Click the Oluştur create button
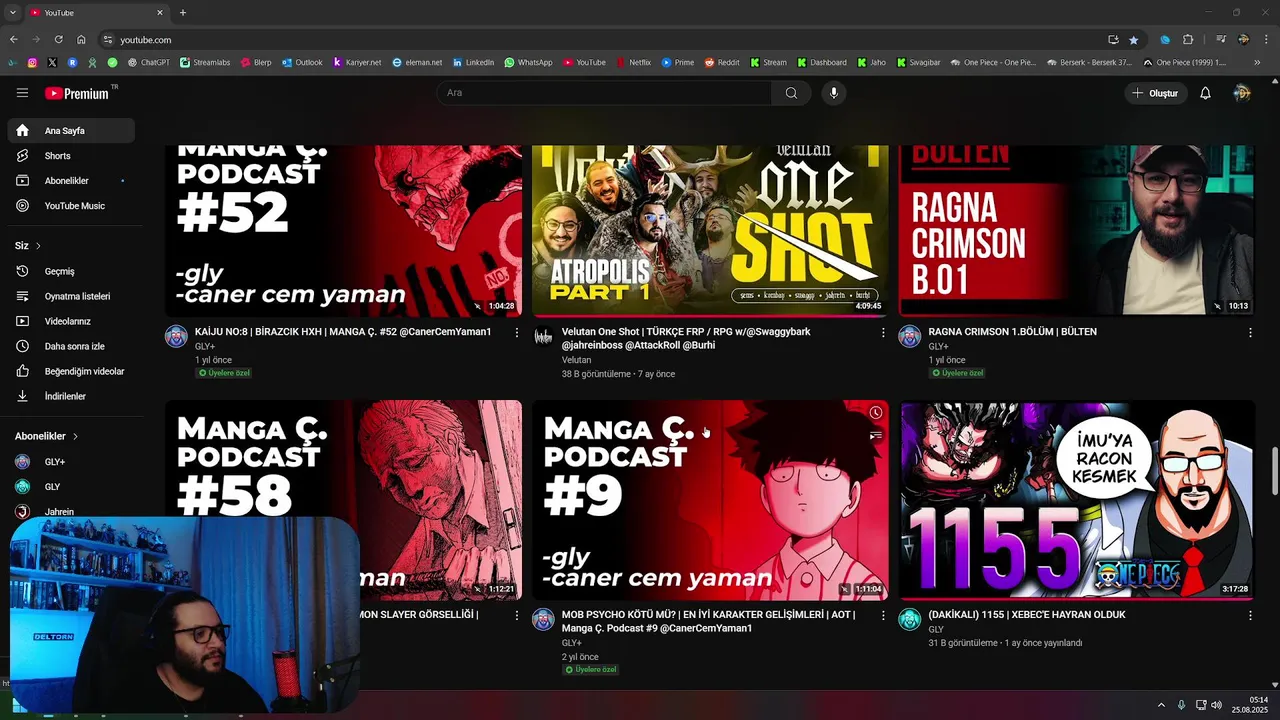This screenshot has height=720, width=1280. [1154, 93]
